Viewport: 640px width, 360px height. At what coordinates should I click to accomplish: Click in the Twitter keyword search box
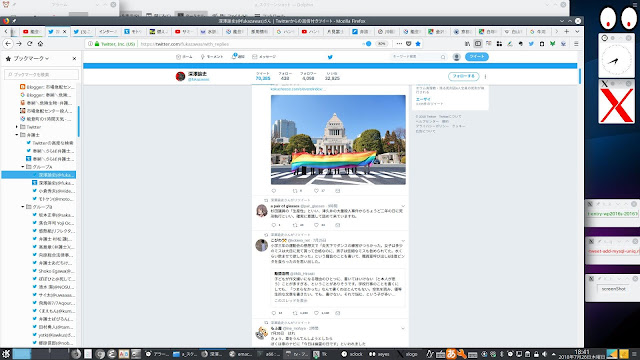tap(418, 57)
